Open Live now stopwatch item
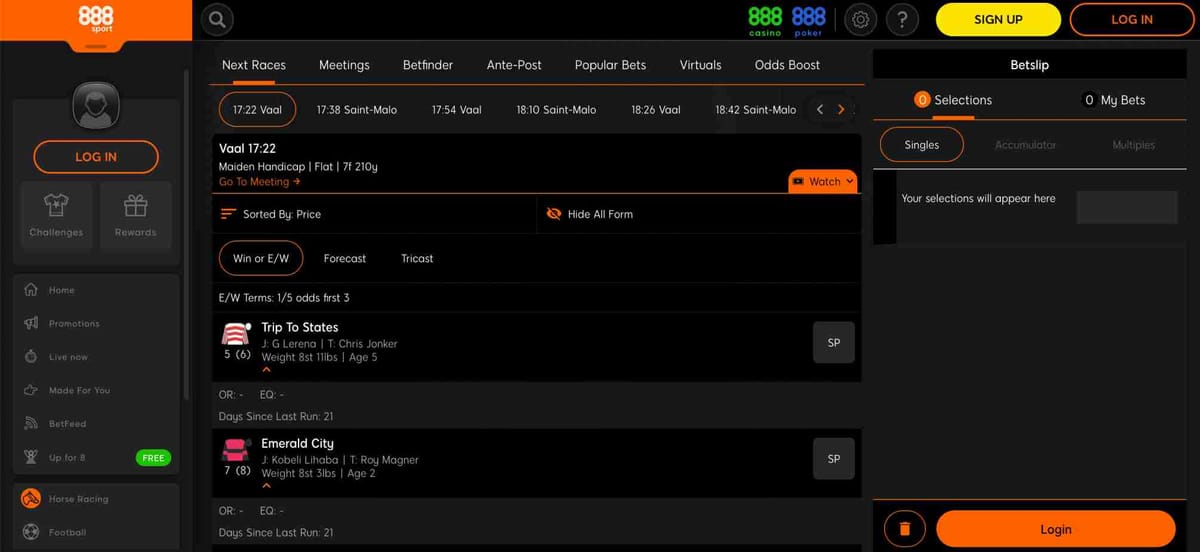 [x=96, y=357]
